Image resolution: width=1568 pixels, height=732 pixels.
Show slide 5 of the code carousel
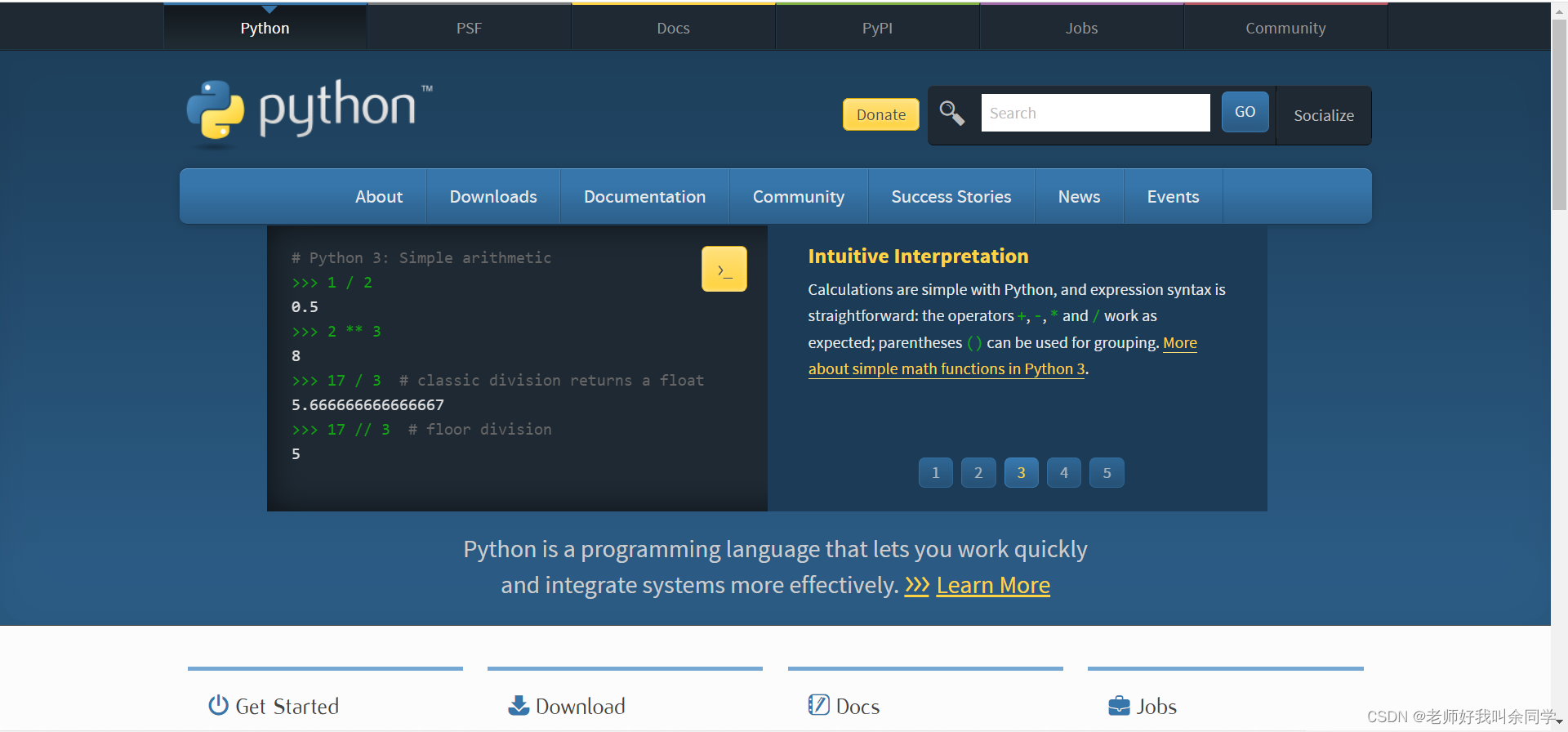(x=1107, y=472)
